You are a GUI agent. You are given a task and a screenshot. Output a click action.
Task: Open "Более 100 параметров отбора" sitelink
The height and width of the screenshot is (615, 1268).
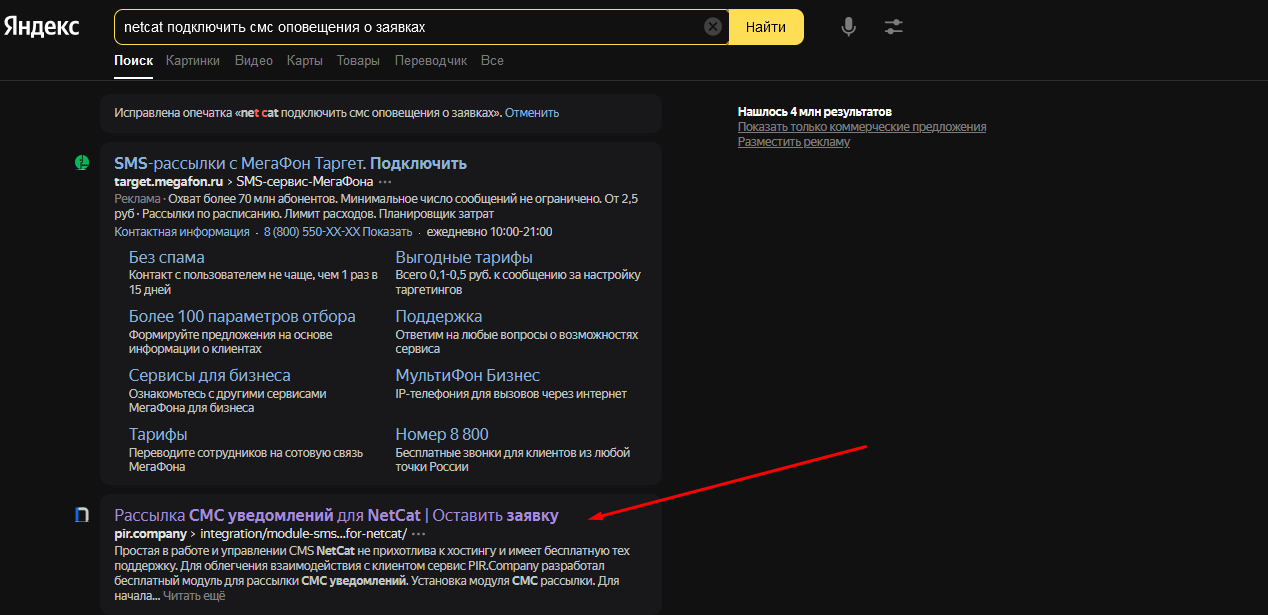coord(242,317)
